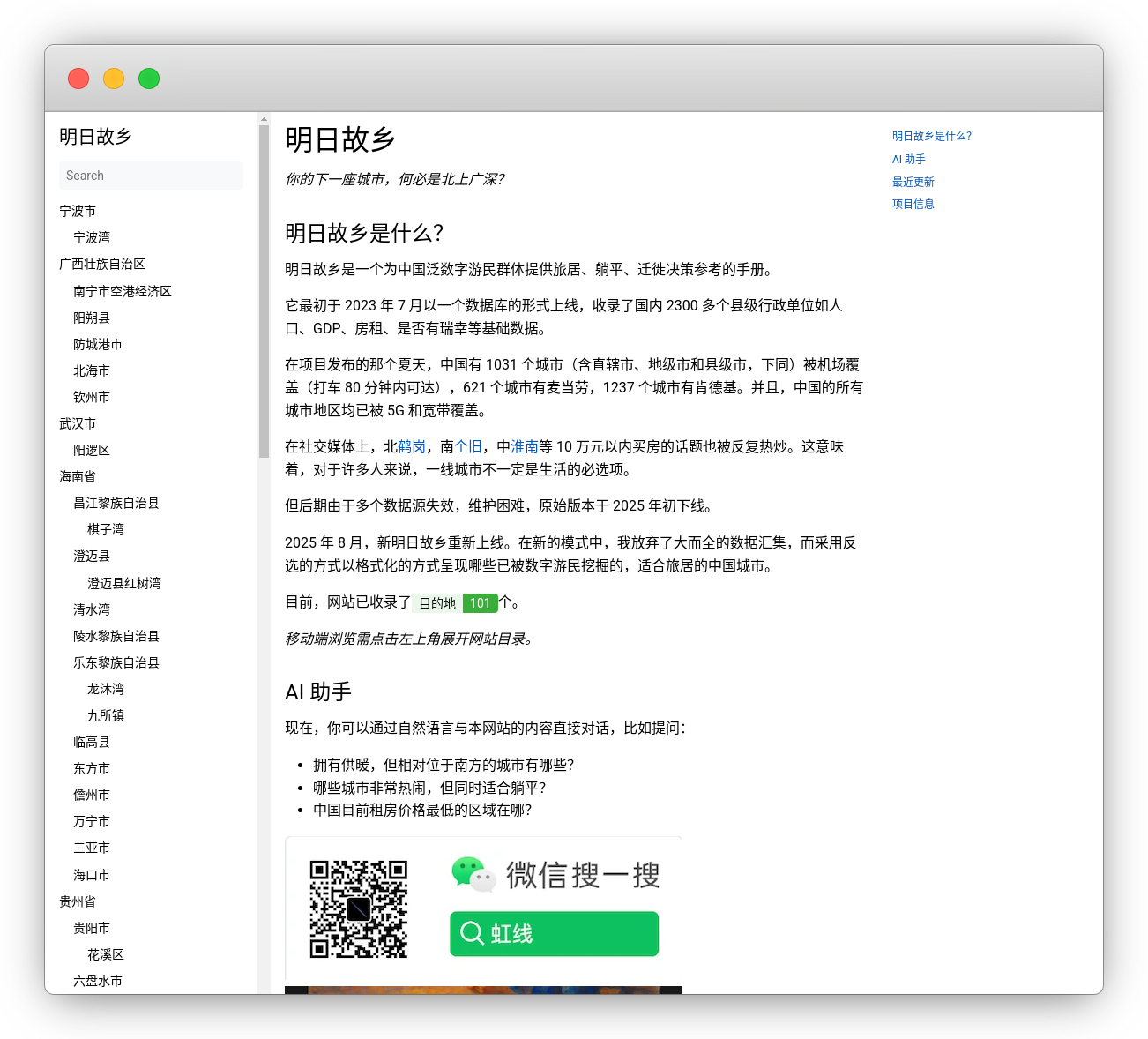Image resolution: width=1148 pixels, height=1039 pixels.
Task: Open the 鹤岗 link in the article
Action: (x=412, y=447)
